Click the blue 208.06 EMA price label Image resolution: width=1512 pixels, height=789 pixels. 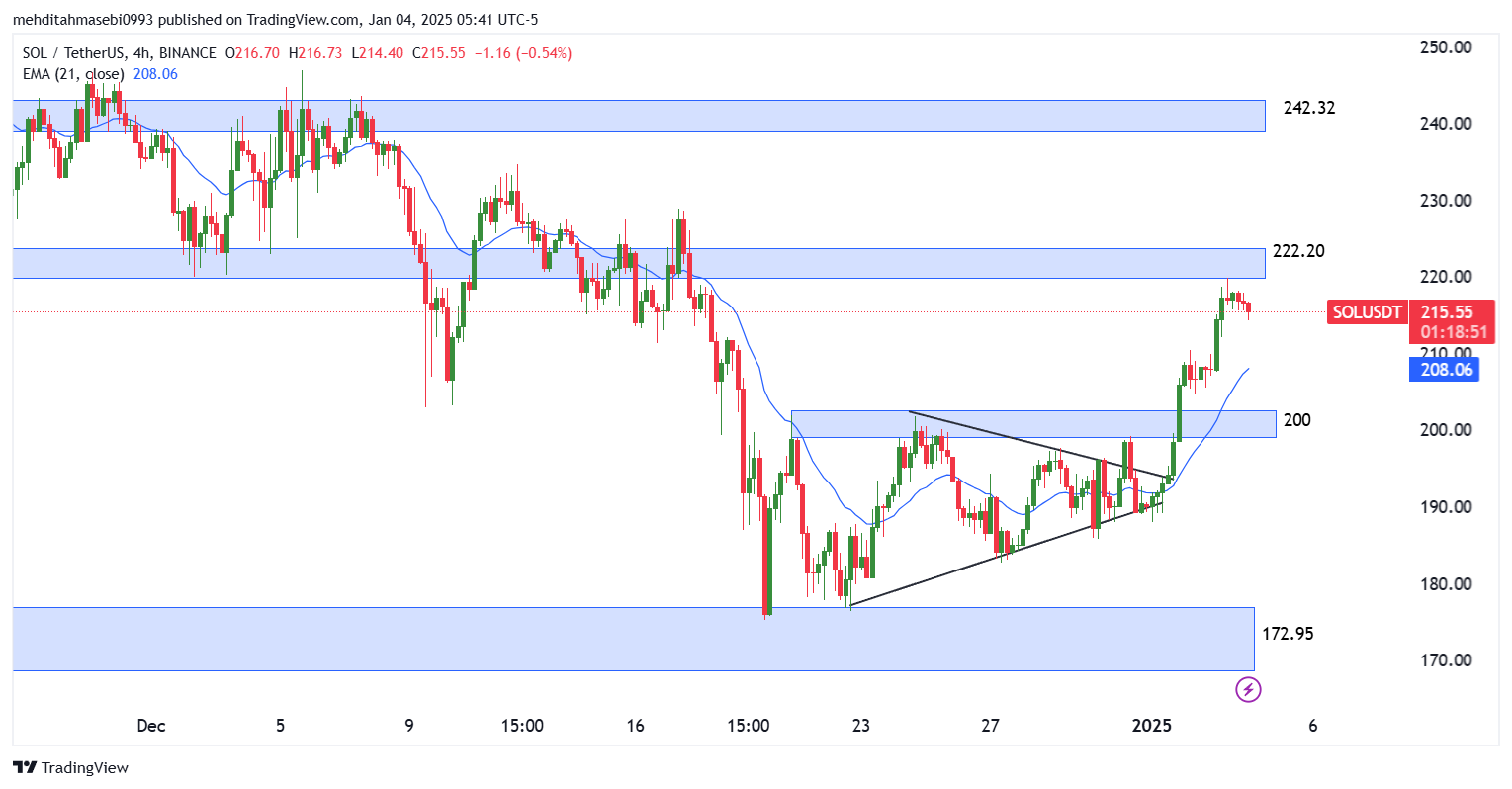pyautogui.click(x=1446, y=370)
